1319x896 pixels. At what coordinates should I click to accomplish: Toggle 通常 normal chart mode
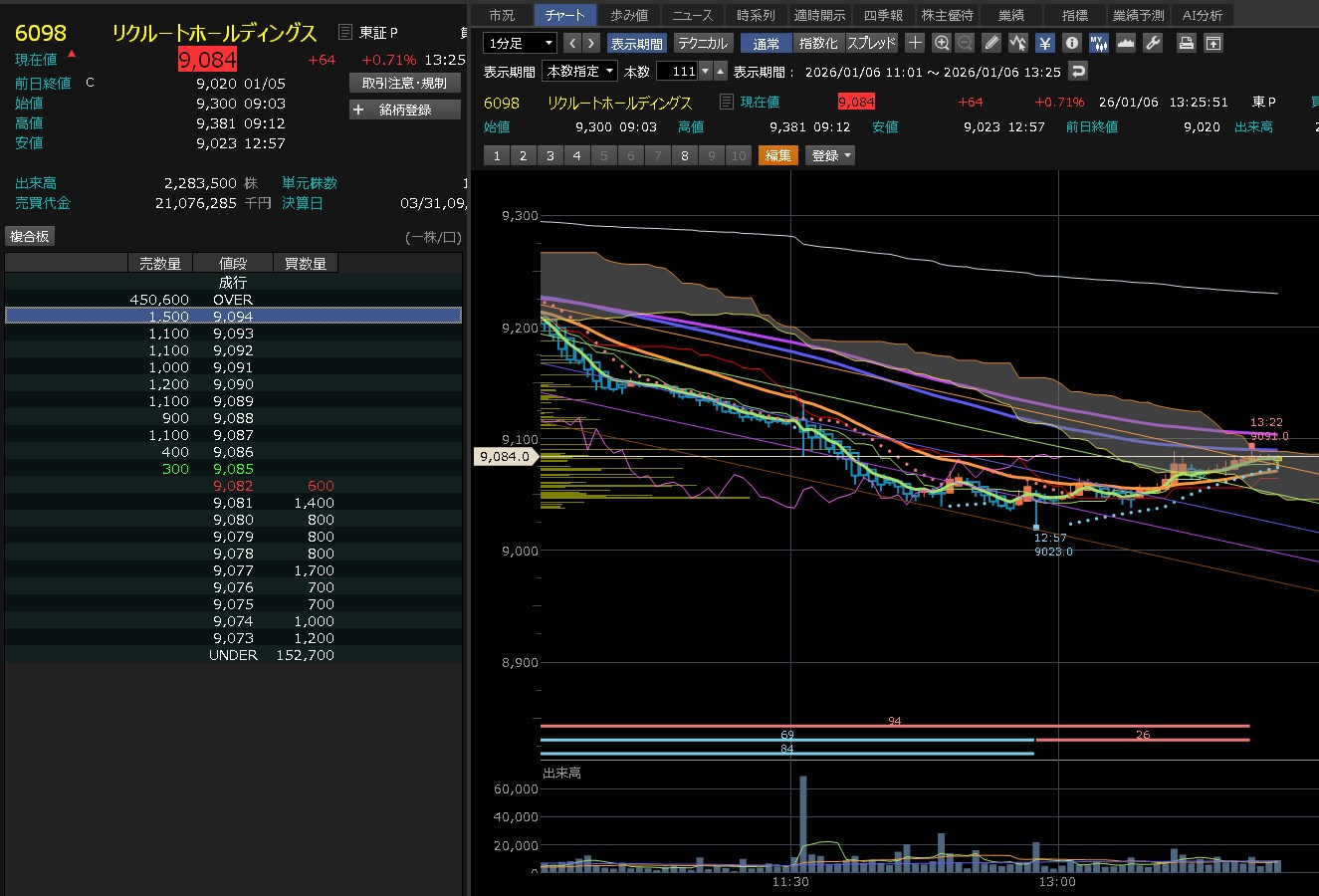[767, 44]
